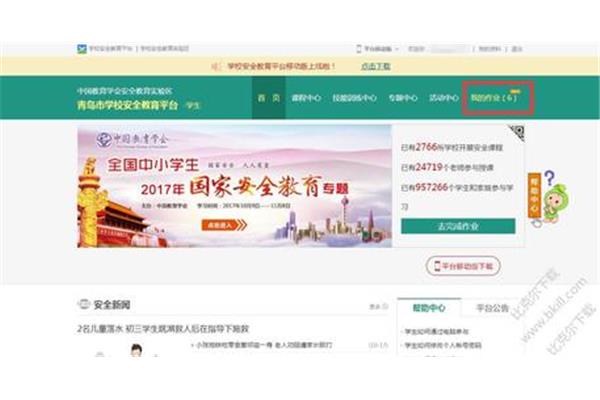The image size is (600, 400).
Task: Open the first help article under 帮助中心
Action: tap(437, 331)
